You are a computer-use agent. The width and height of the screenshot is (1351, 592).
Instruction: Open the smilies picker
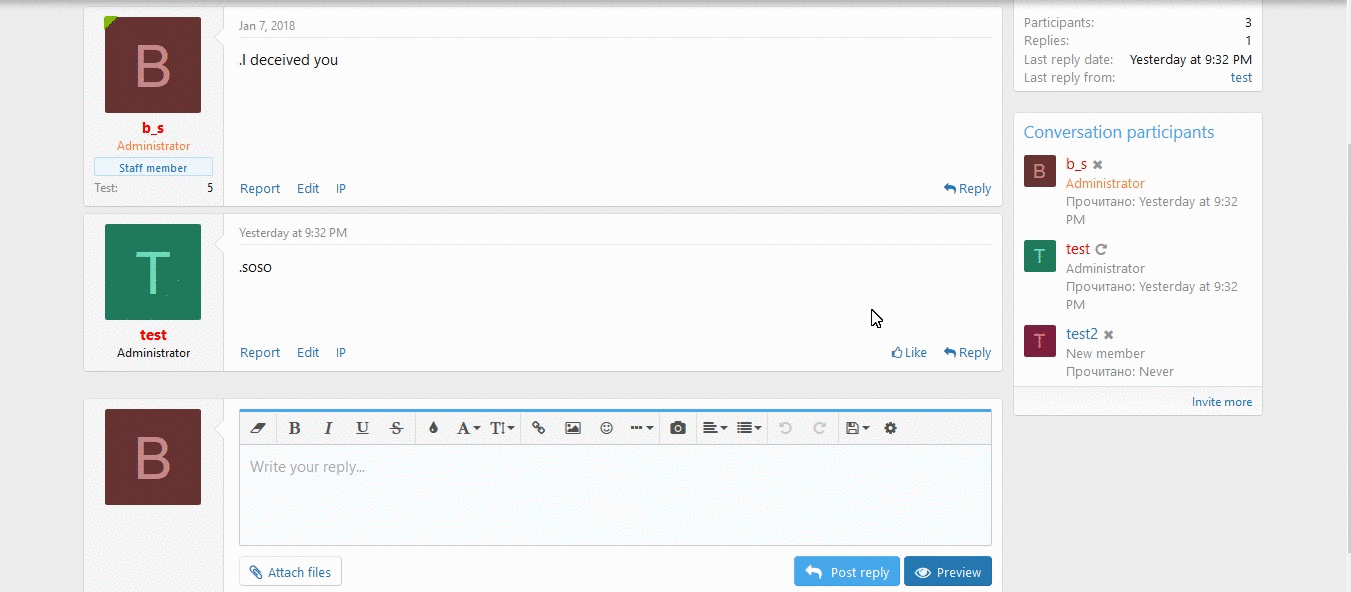pos(606,428)
